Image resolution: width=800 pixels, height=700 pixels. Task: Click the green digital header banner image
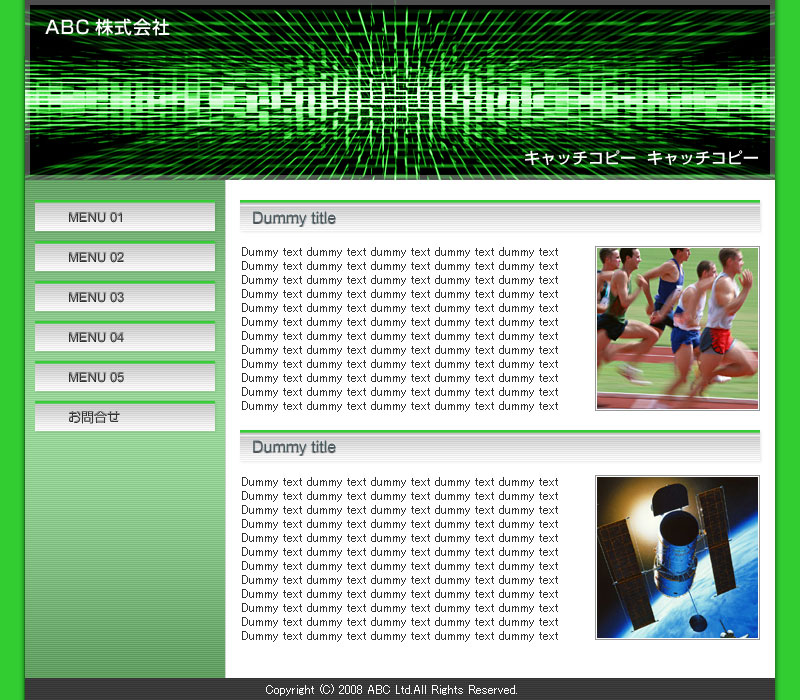click(400, 92)
